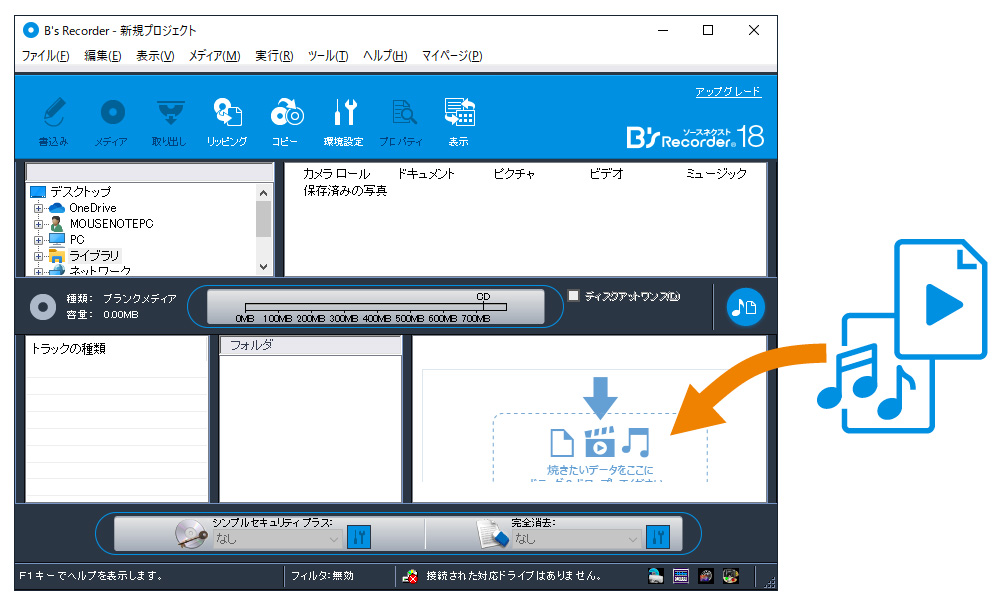This screenshot has width=1000, height=600.
Task: Open the 完全消去 dropdown
Action: 576,539
